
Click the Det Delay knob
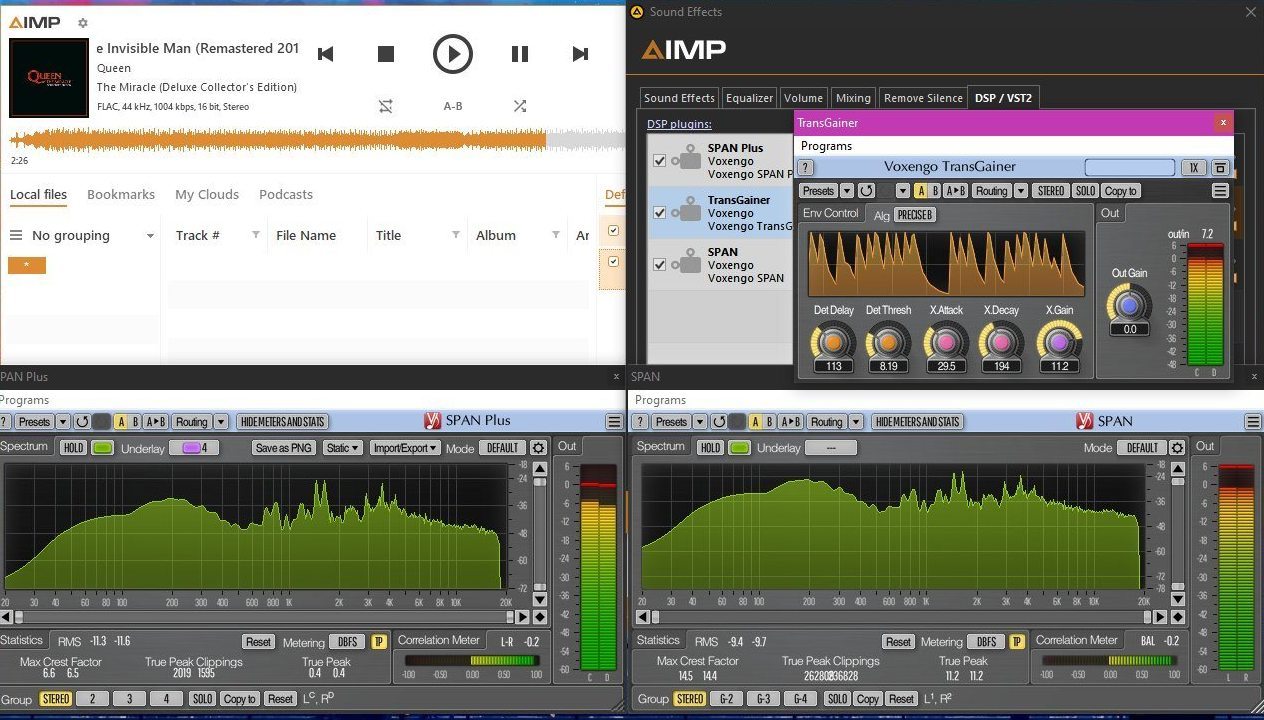[833, 342]
